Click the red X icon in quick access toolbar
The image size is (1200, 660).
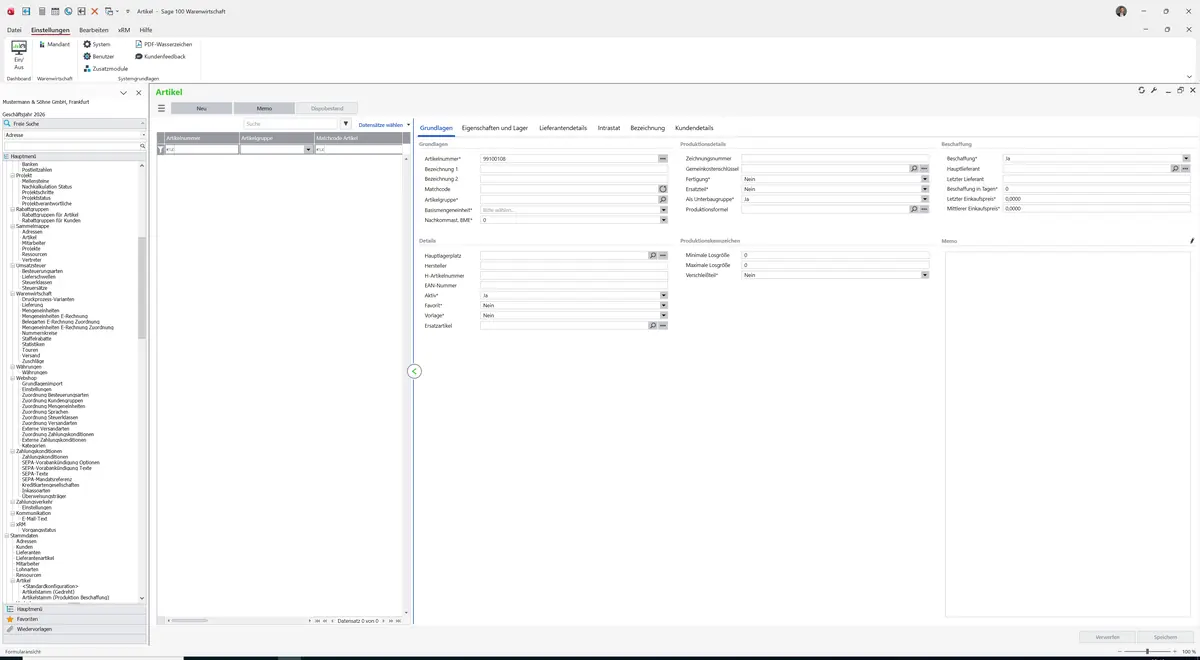(x=94, y=10)
